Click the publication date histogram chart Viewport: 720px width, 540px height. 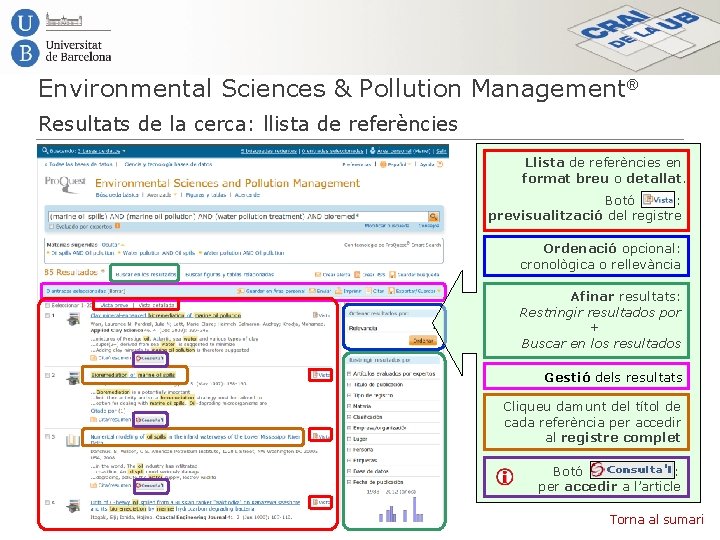[400, 508]
